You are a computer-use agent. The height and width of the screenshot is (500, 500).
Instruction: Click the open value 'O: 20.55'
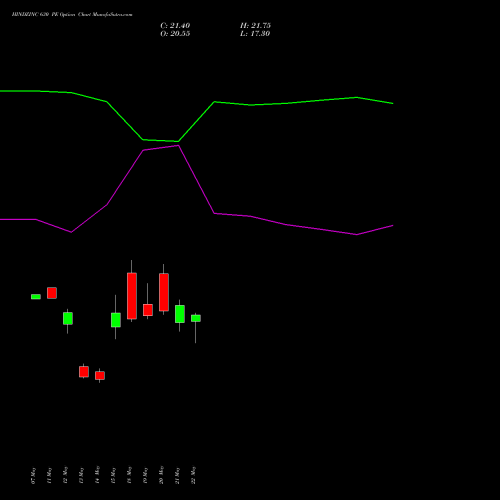coord(175,34)
